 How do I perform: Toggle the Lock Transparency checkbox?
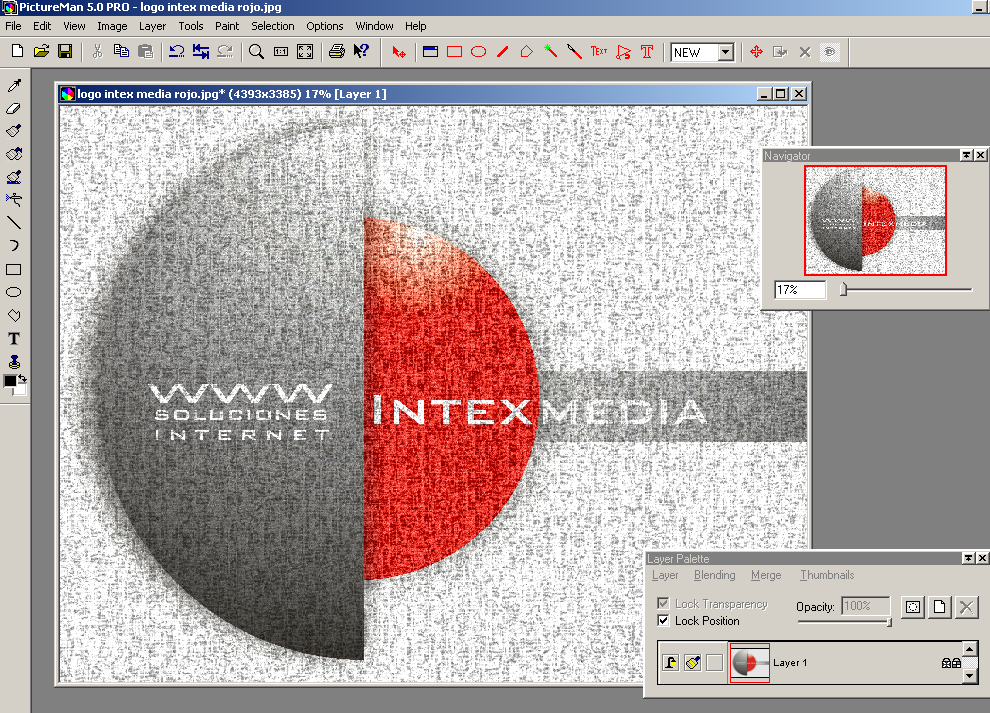[663, 604]
